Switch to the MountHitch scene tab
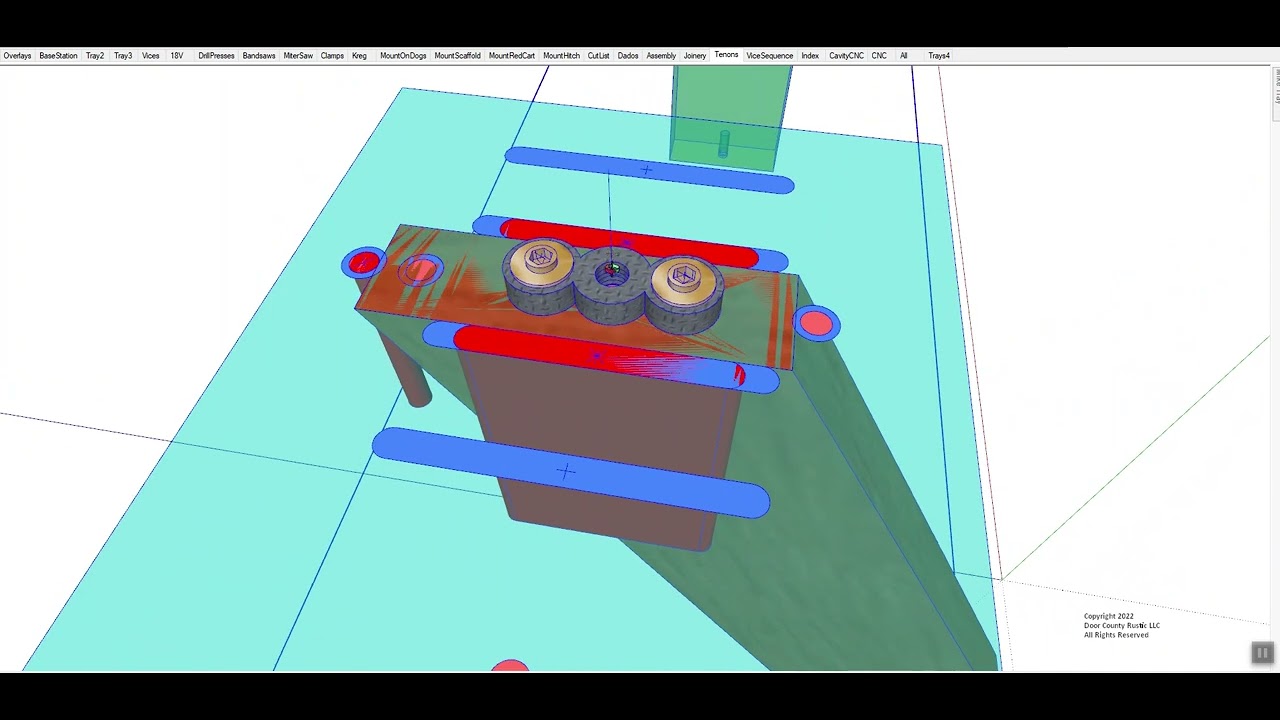Screen dimensions: 1280x720 (561, 56)
